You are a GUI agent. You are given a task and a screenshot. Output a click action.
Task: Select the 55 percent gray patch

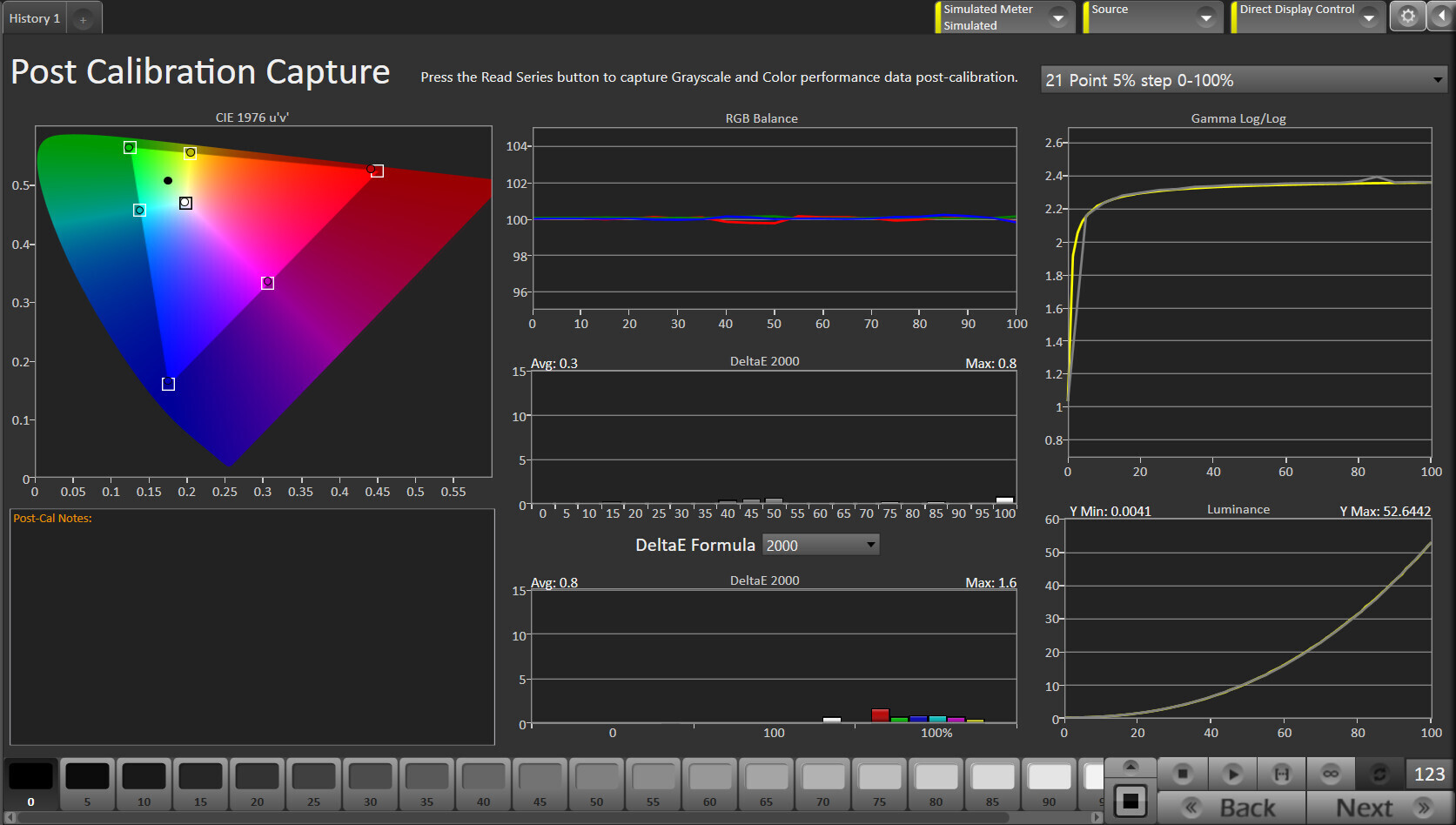click(653, 784)
